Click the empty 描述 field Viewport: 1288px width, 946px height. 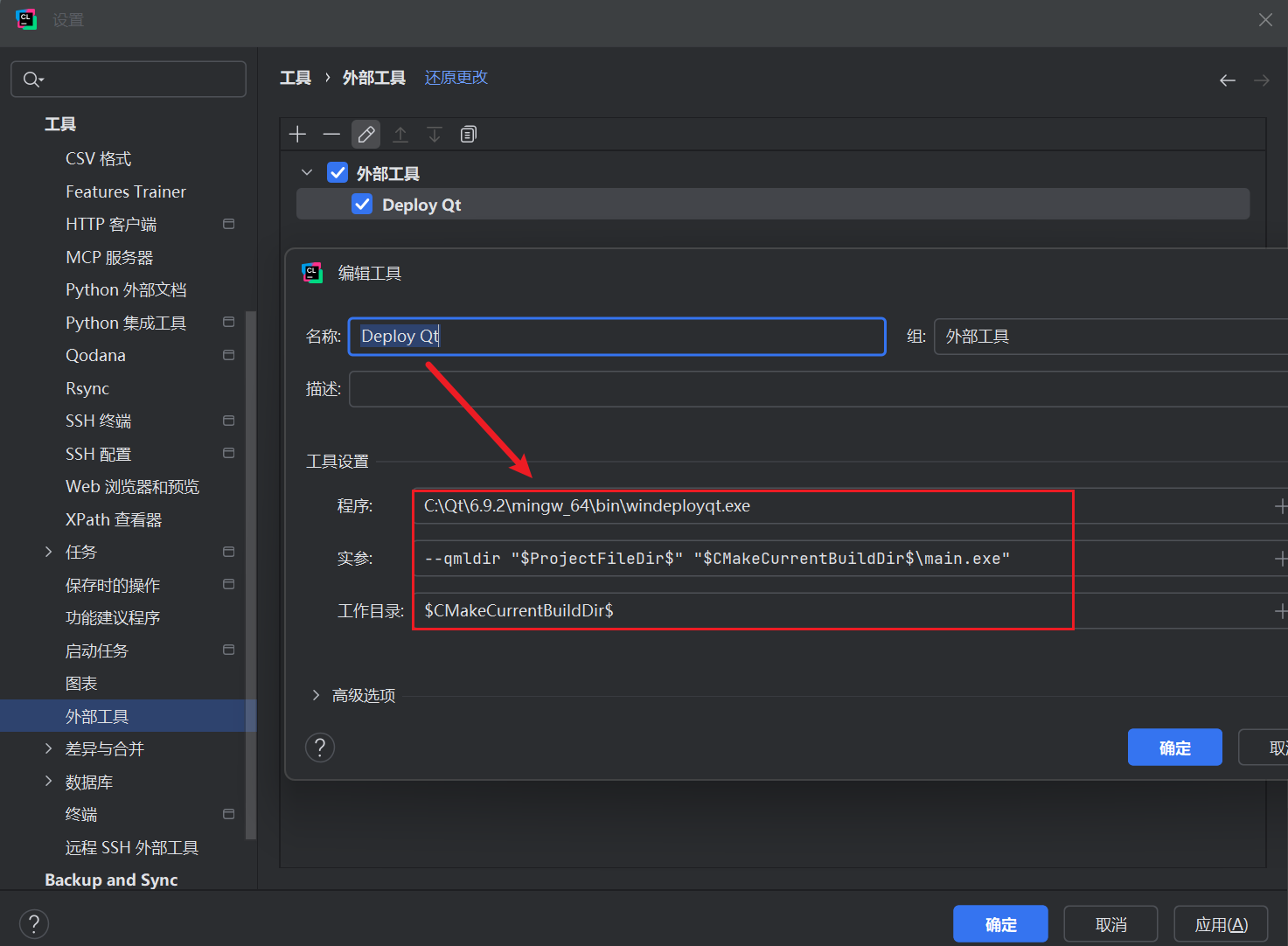[818, 389]
